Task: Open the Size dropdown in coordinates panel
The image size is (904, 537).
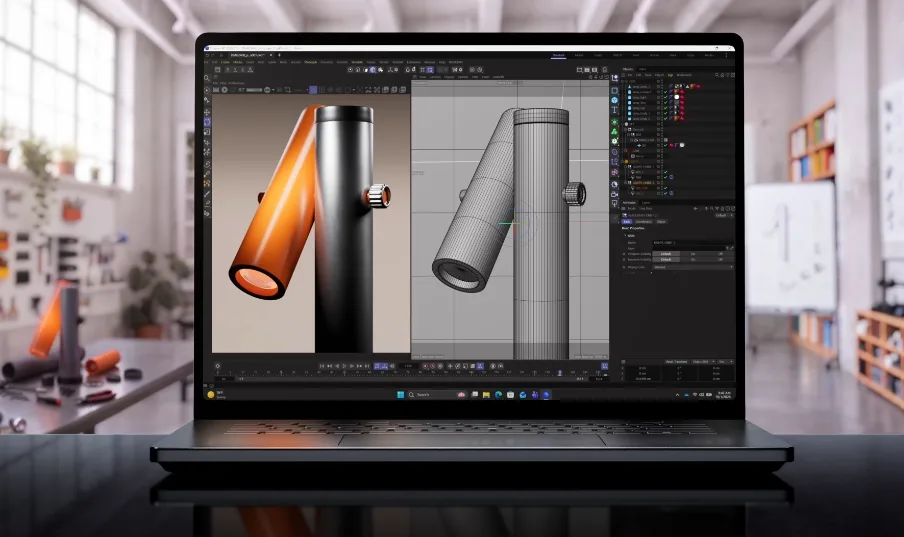Action: (x=725, y=362)
